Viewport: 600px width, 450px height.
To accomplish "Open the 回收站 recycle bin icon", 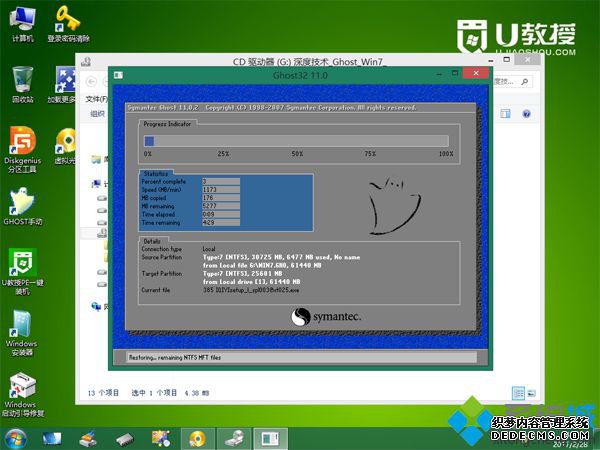I will (23, 85).
